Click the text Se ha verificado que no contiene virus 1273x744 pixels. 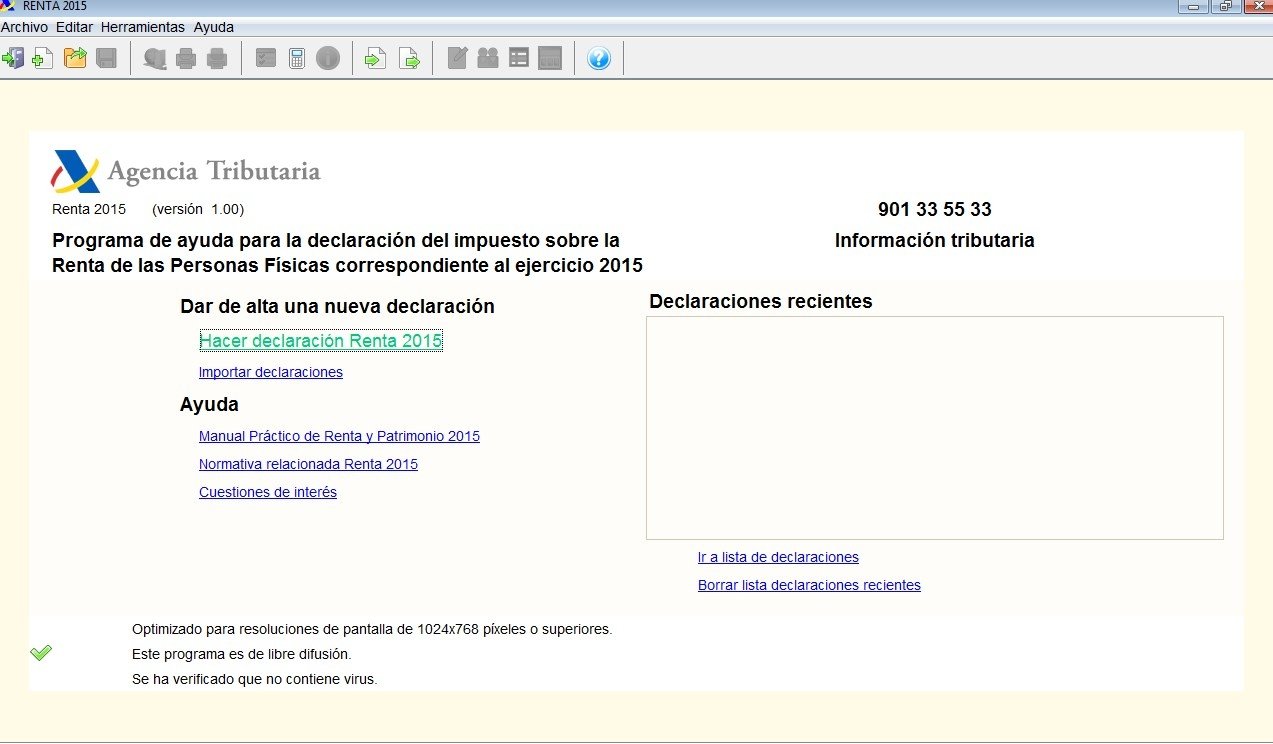[x=255, y=679]
